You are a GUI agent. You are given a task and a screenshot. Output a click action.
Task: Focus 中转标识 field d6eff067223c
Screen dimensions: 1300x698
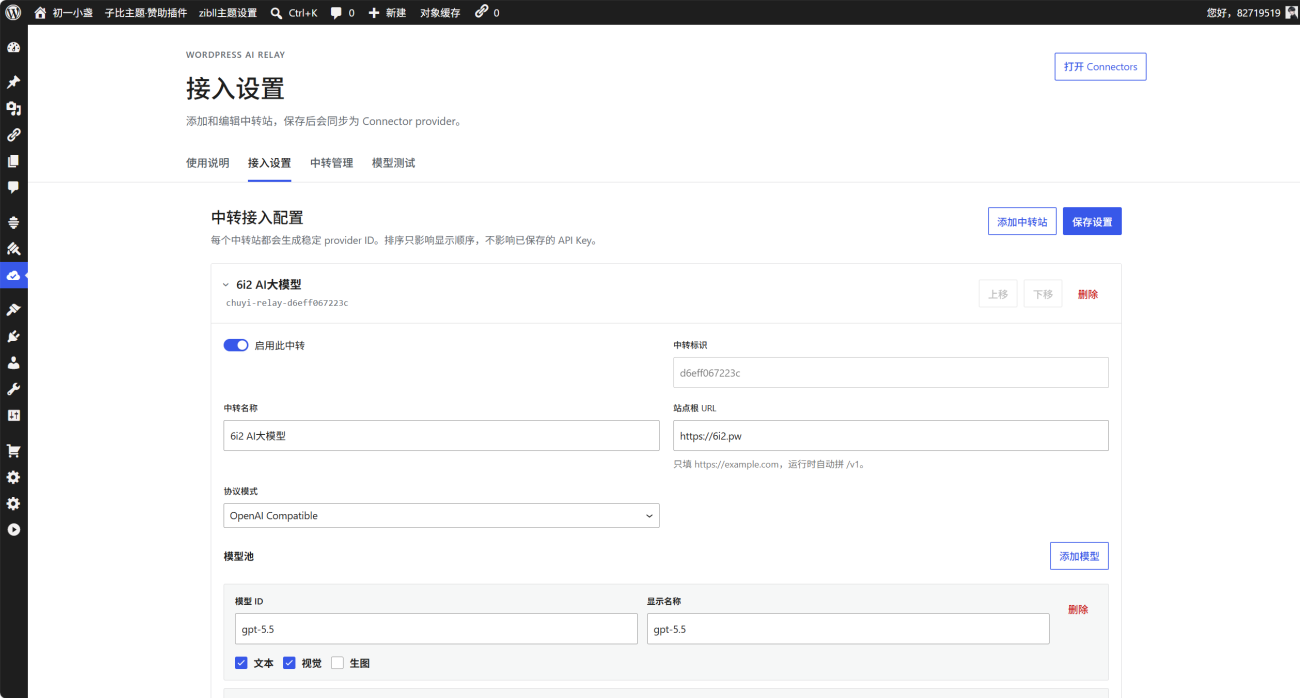891,372
